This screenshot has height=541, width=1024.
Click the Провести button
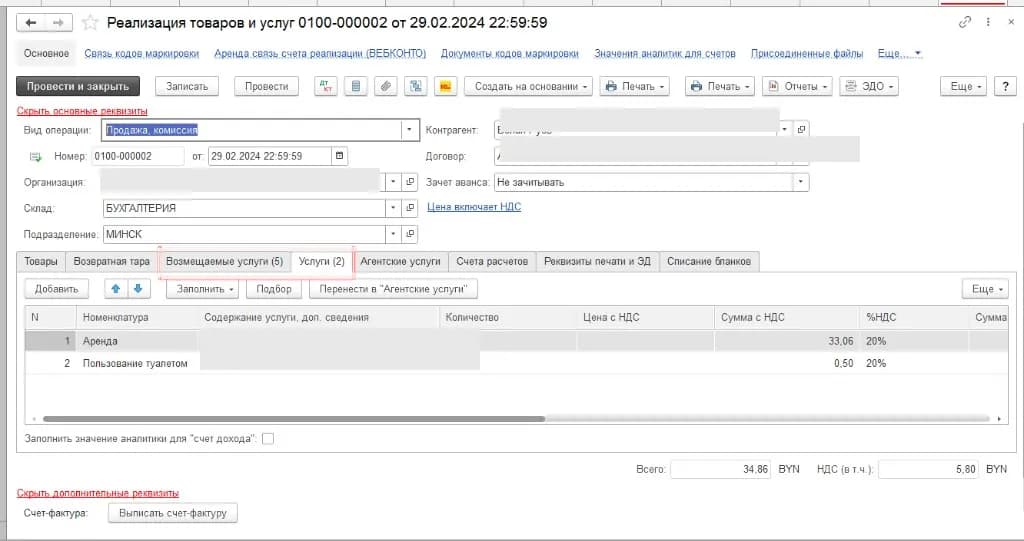266,86
